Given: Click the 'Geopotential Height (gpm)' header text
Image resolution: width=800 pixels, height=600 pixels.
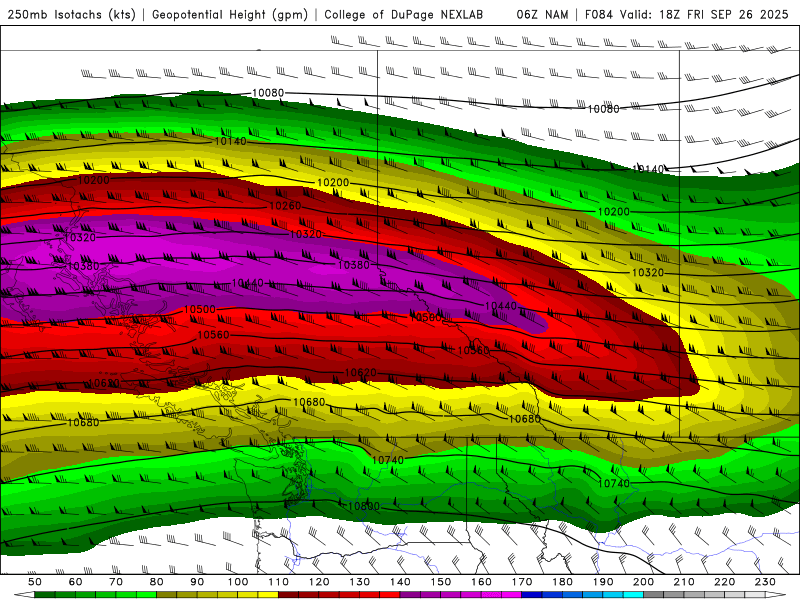Looking at the screenshot, I should 230,14.
